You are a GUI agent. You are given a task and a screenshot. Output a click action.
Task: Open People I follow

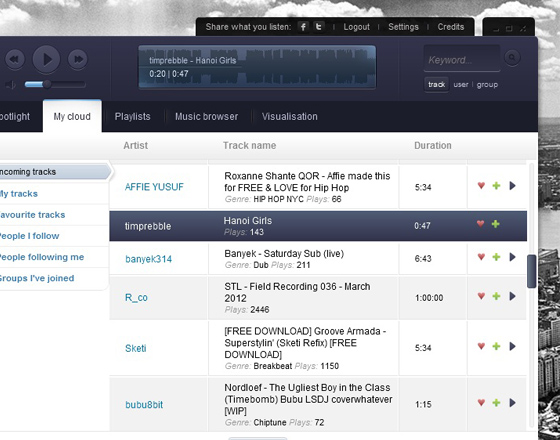(29, 236)
